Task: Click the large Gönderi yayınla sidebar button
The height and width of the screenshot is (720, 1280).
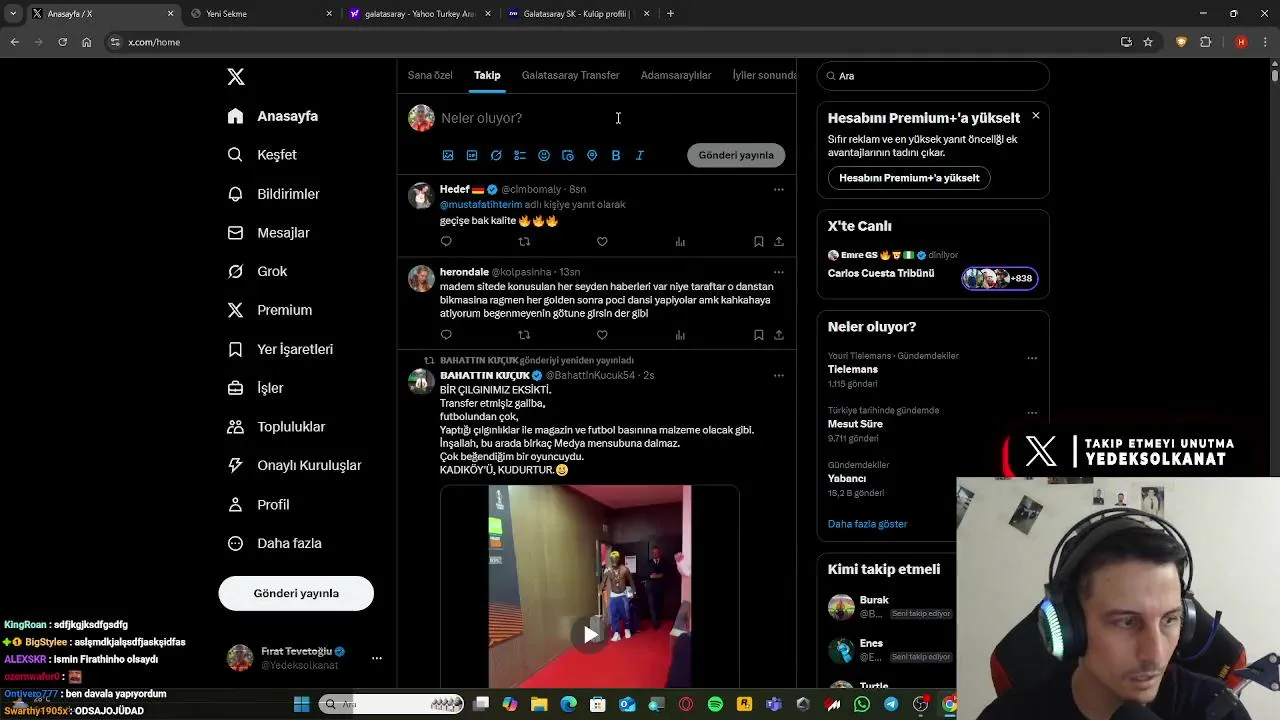Action: pos(296,593)
